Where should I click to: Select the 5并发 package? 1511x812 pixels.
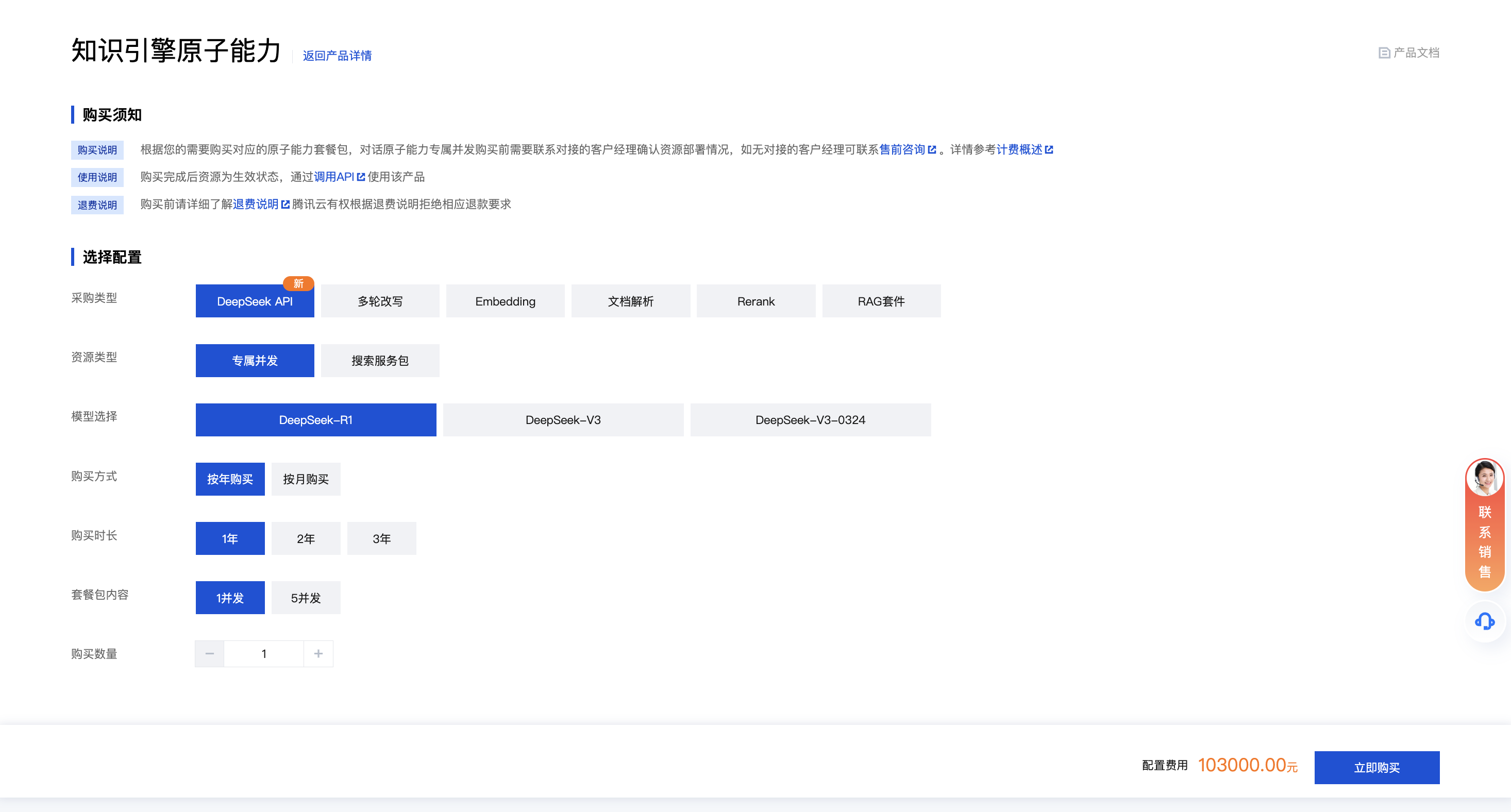pyautogui.click(x=306, y=598)
